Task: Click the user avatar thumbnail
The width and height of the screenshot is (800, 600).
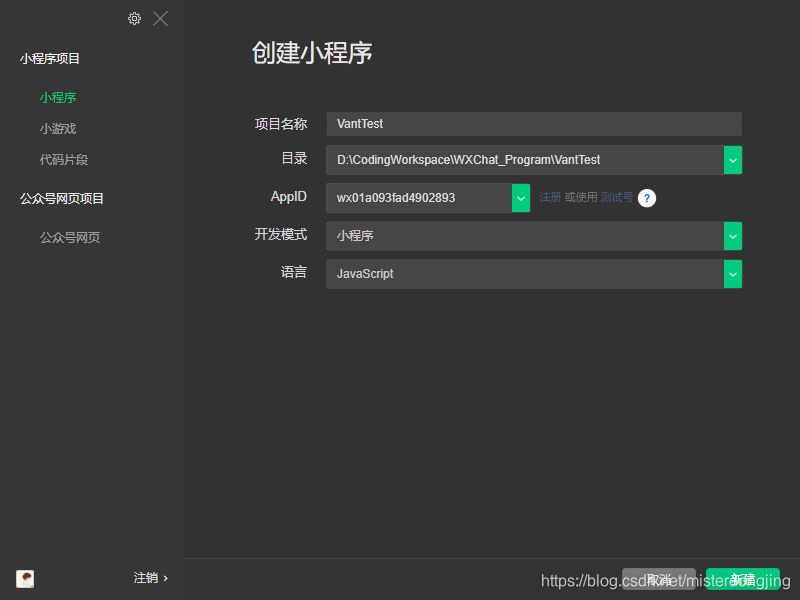Action: point(25,579)
